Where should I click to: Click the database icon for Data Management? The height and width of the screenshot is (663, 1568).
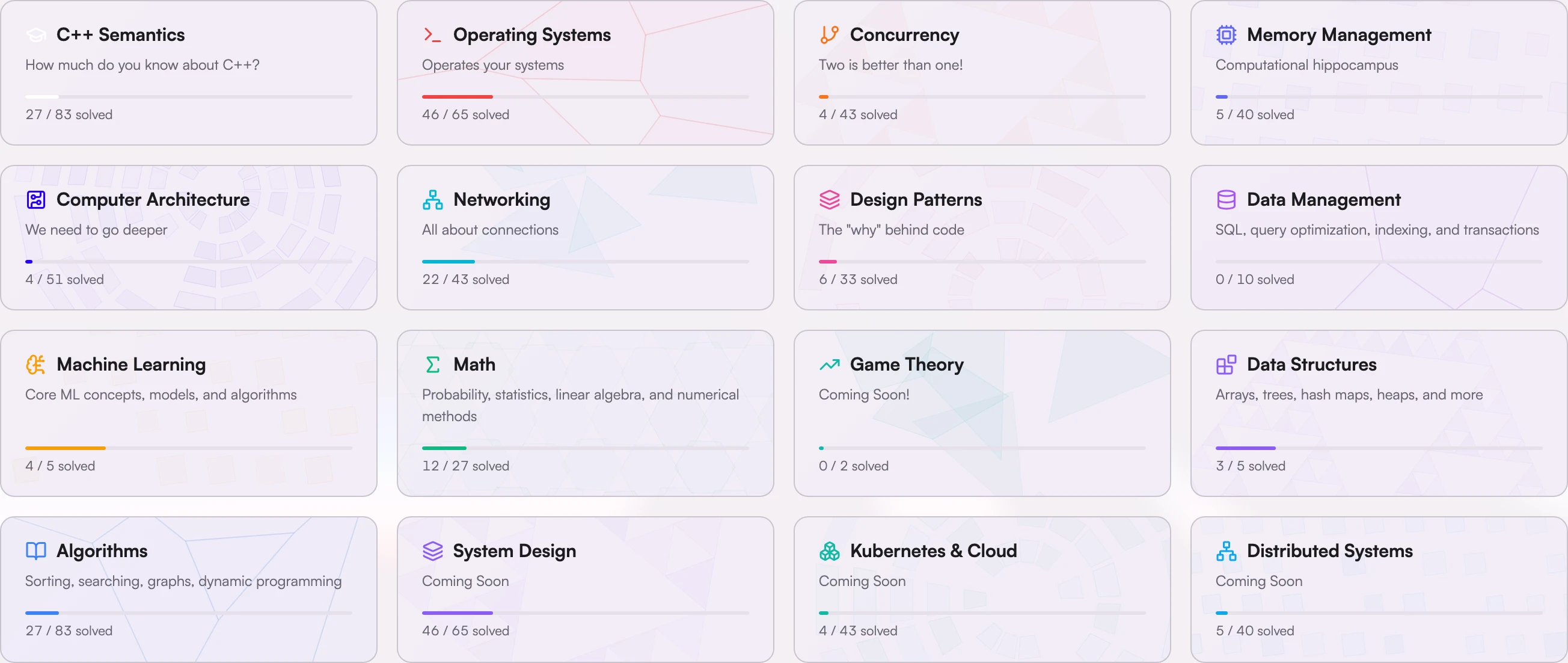1225,199
